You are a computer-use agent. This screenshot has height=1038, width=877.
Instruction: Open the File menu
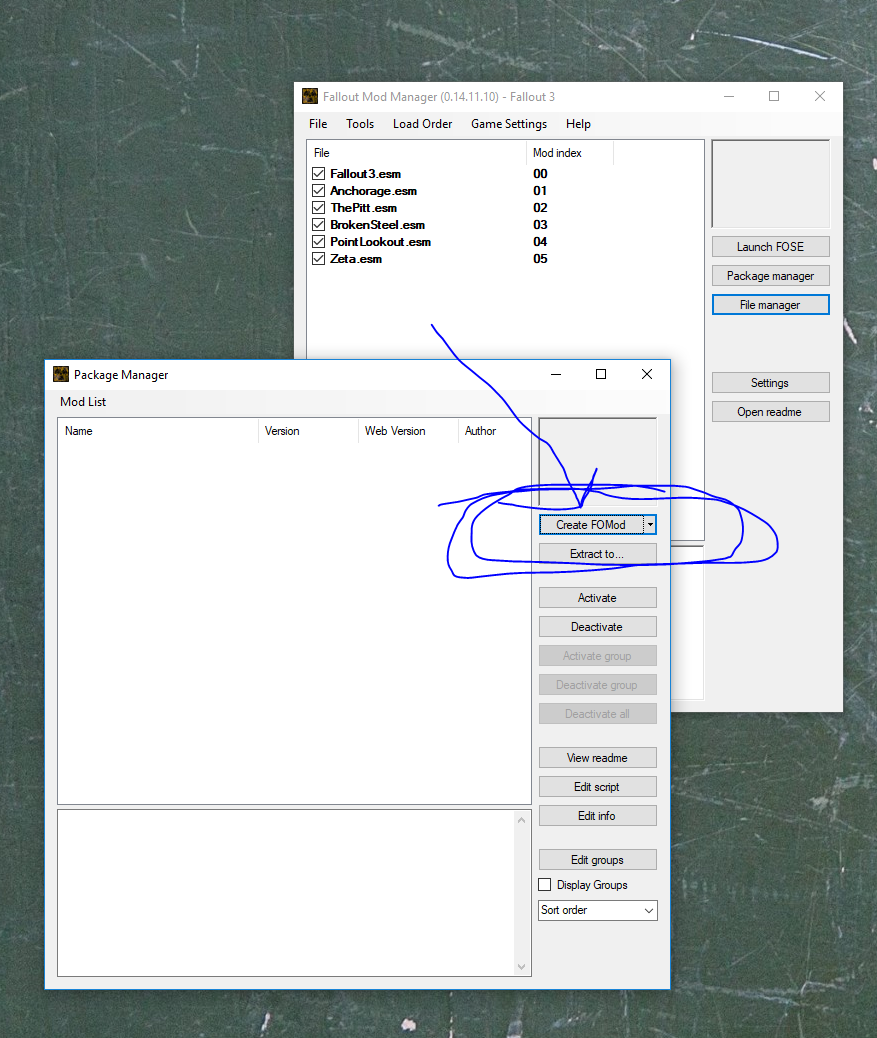point(318,124)
